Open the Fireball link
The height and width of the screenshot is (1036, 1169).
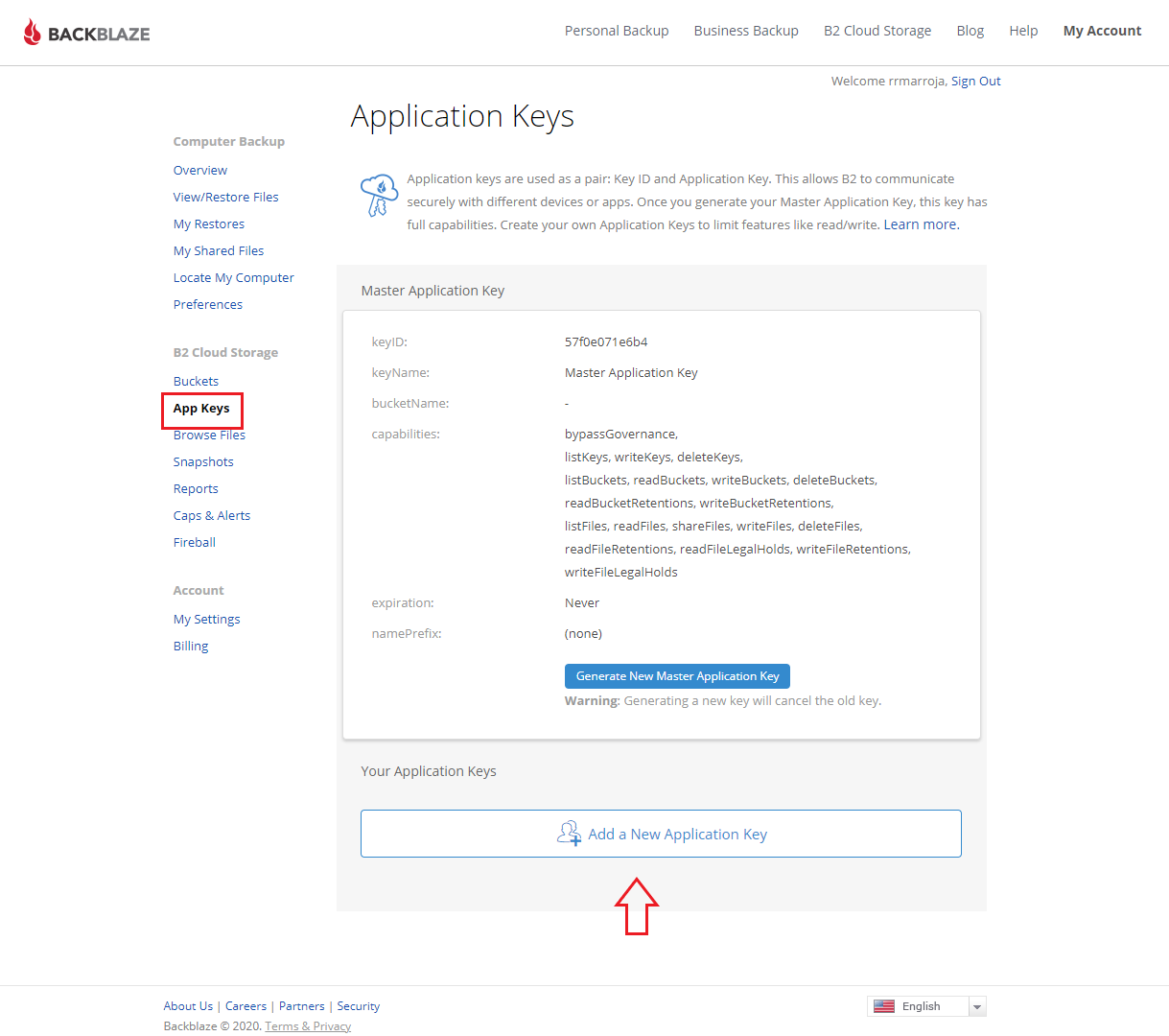195,542
